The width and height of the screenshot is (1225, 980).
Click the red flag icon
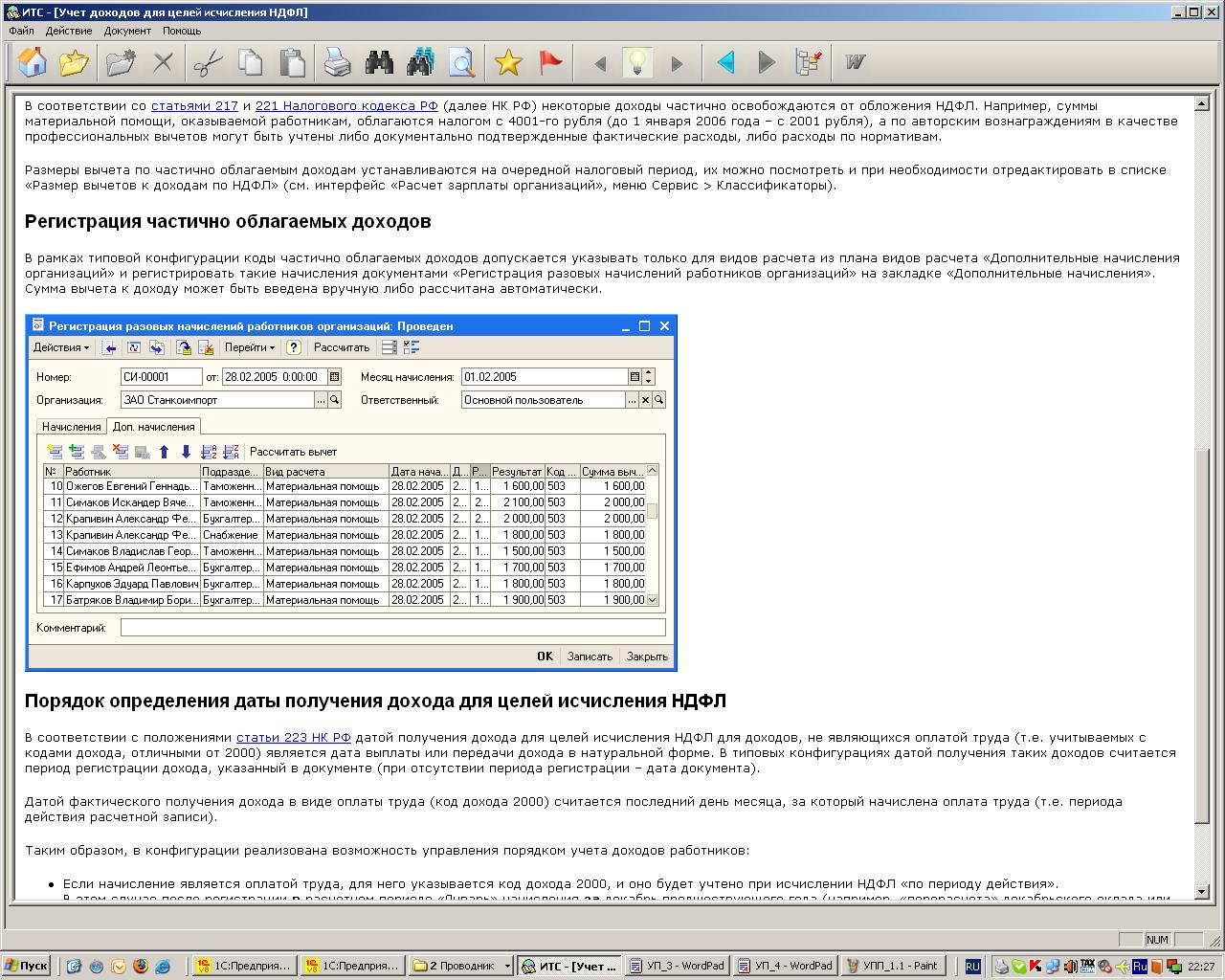pos(550,63)
